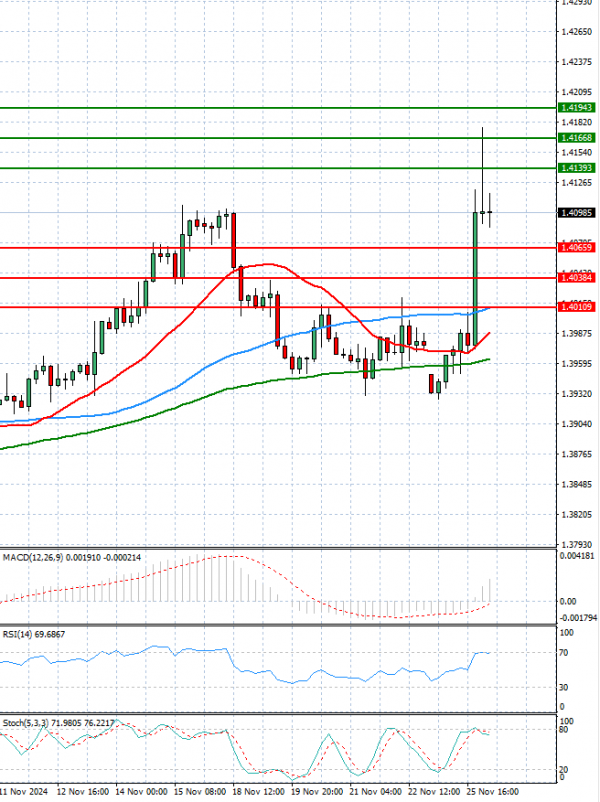The image size is (600, 802).
Task: Click the 1.38485 price scale value
Action: [576, 484]
